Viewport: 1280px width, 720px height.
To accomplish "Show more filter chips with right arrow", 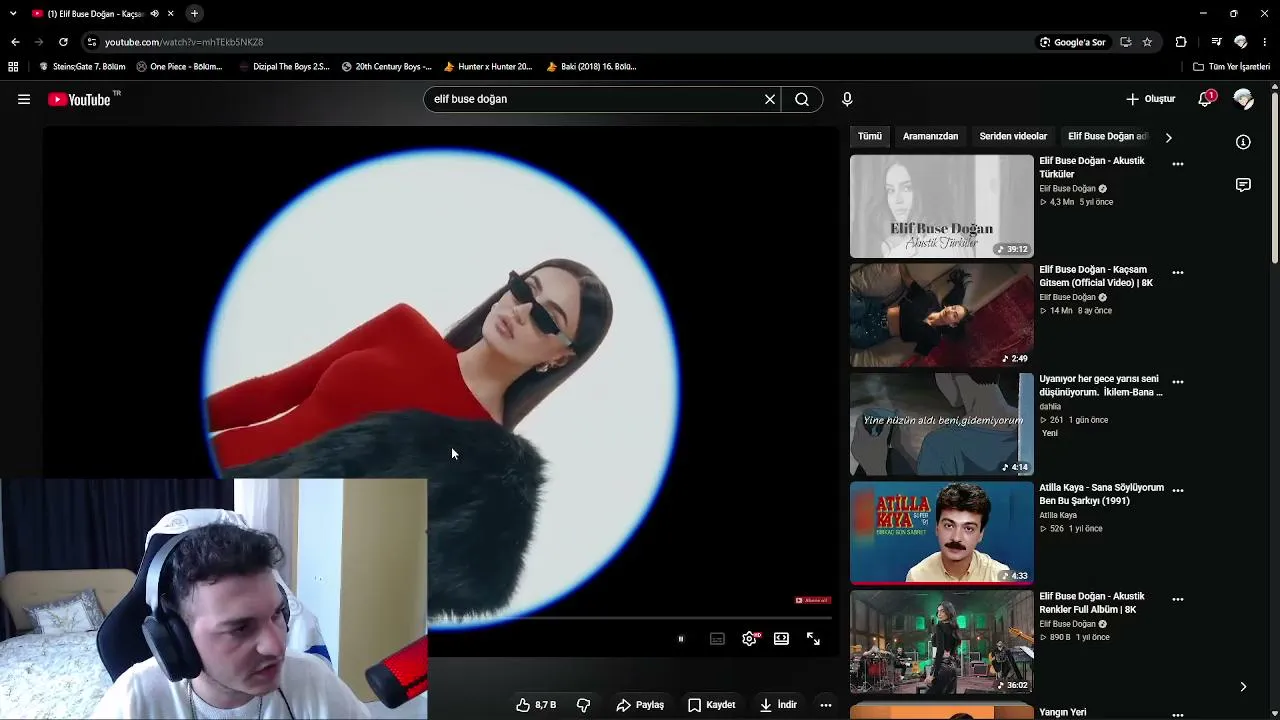I will point(1168,137).
